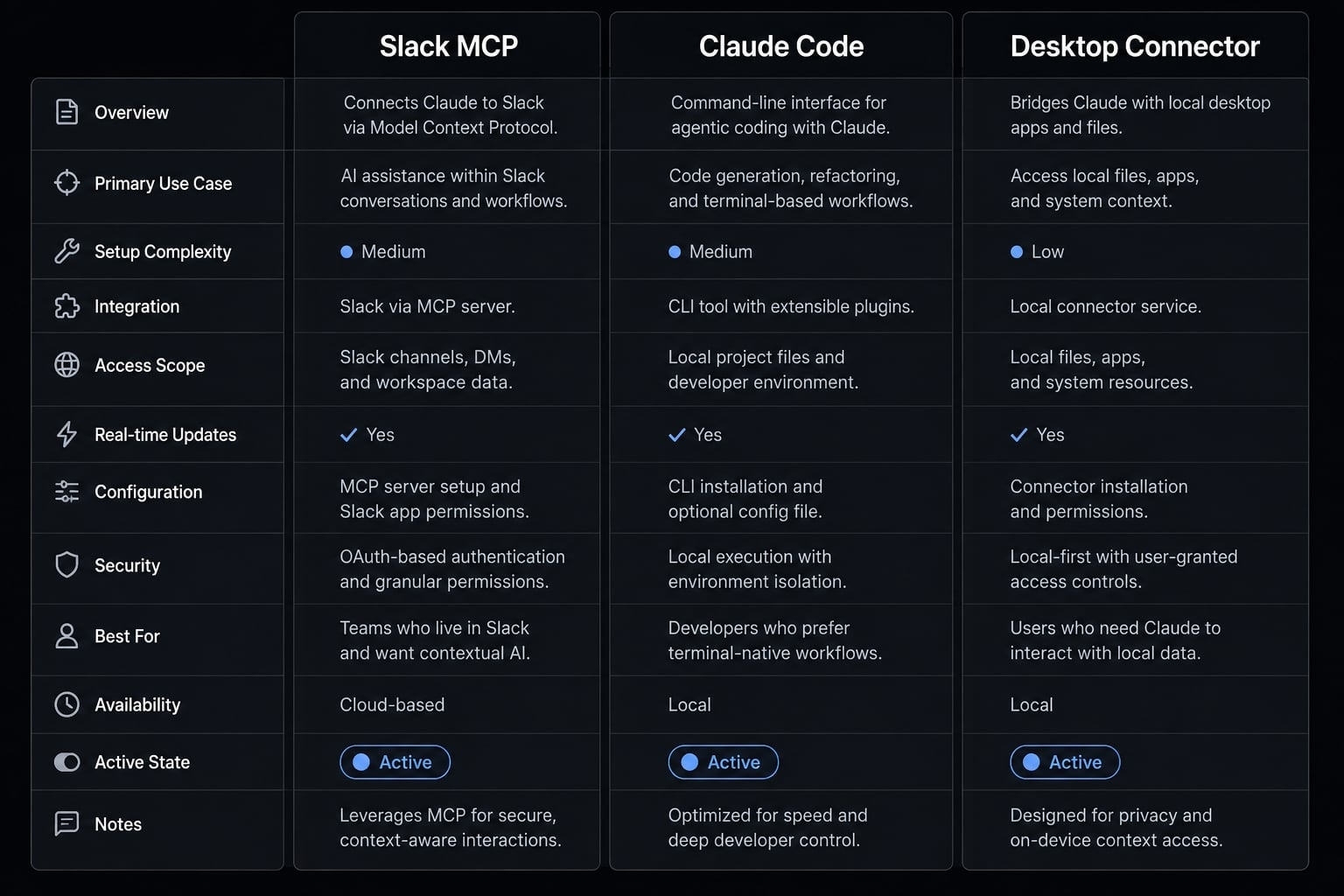The height and width of the screenshot is (896, 1344).
Task: Click the Availability clock icon
Action: click(x=66, y=704)
